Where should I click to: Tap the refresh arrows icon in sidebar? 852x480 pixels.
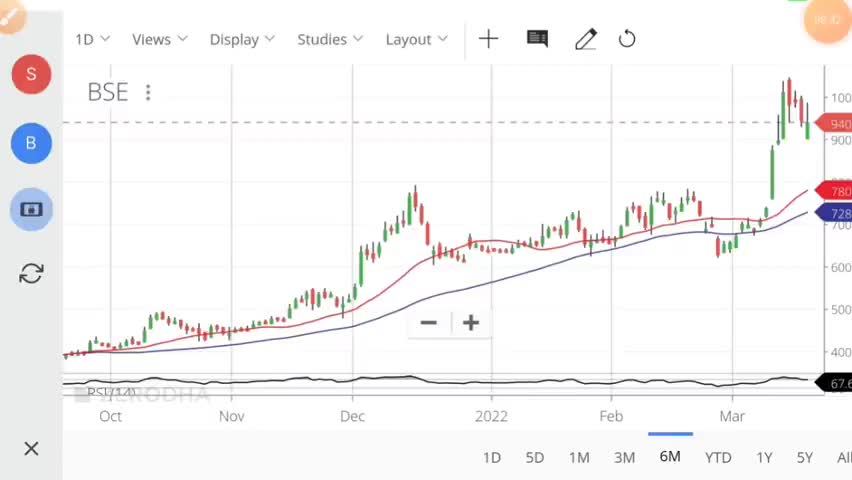pyautogui.click(x=31, y=274)
